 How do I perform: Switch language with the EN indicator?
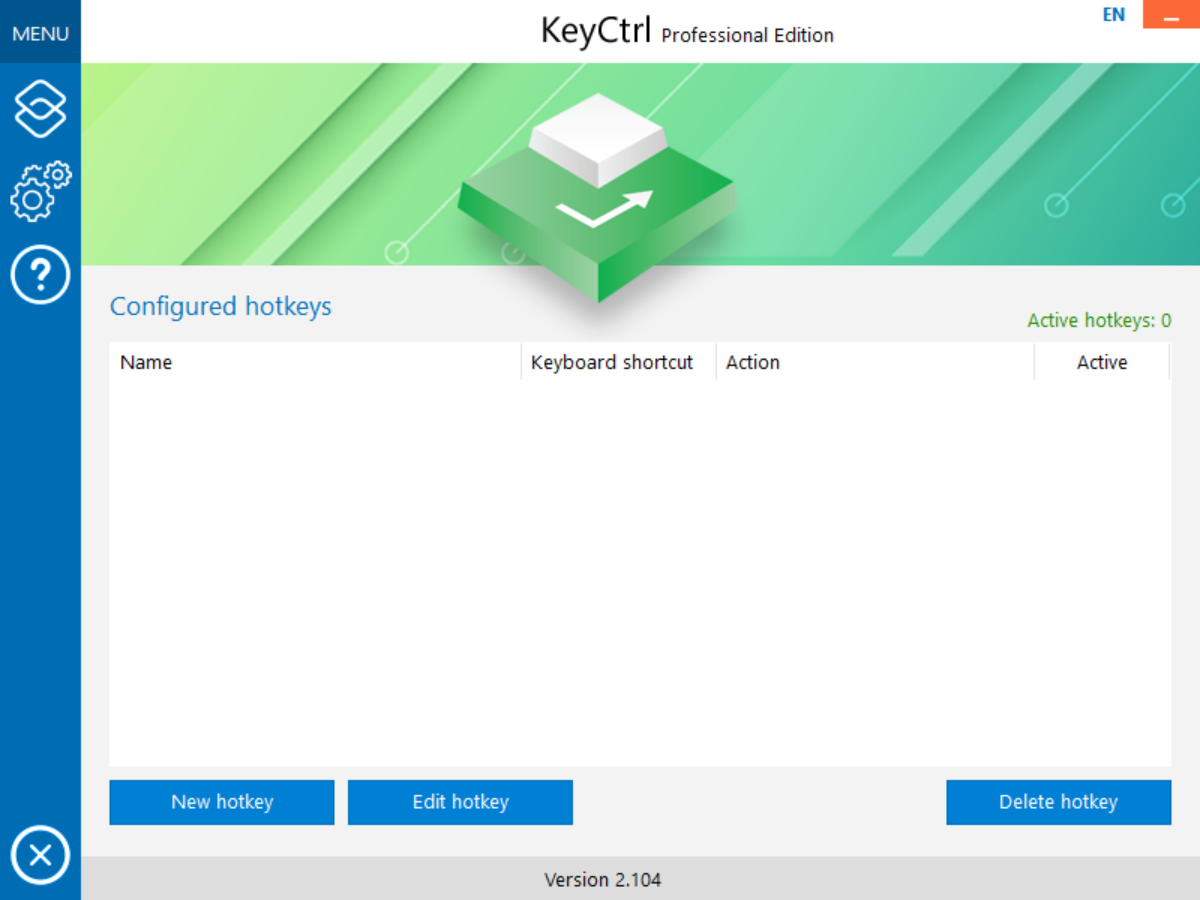[x=1113, y=15]
